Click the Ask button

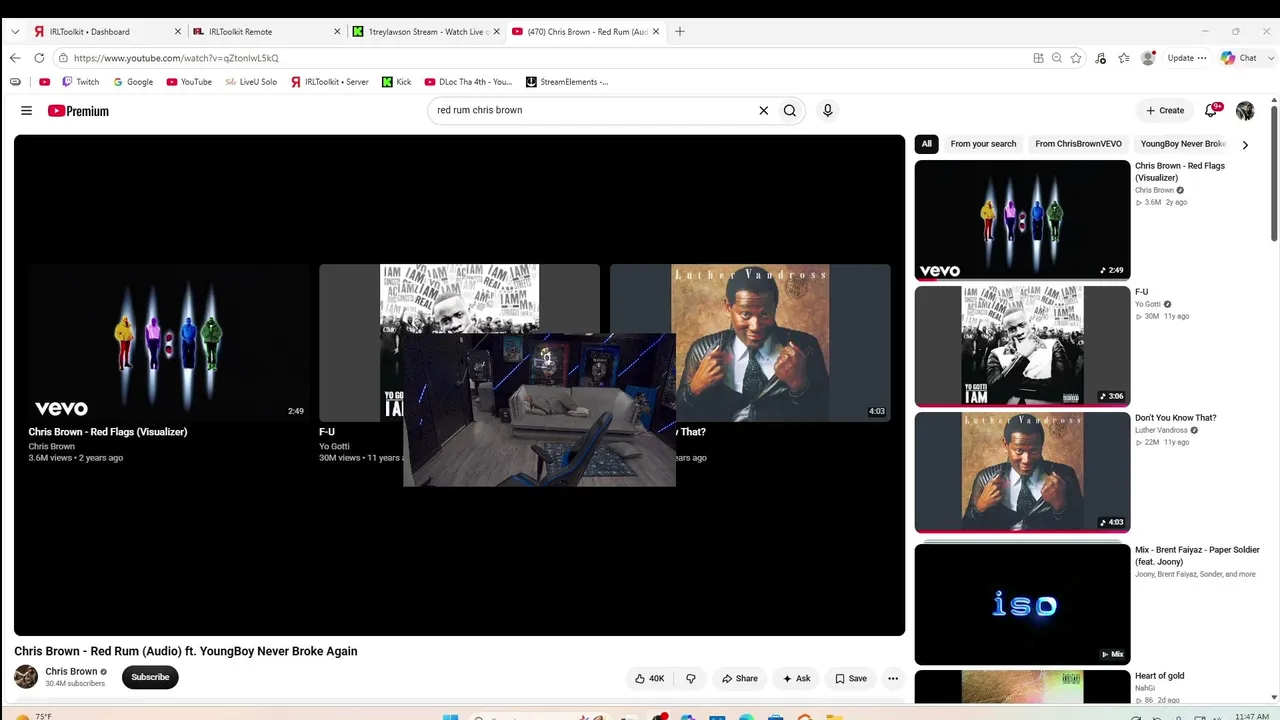click(x=797, y=678)
